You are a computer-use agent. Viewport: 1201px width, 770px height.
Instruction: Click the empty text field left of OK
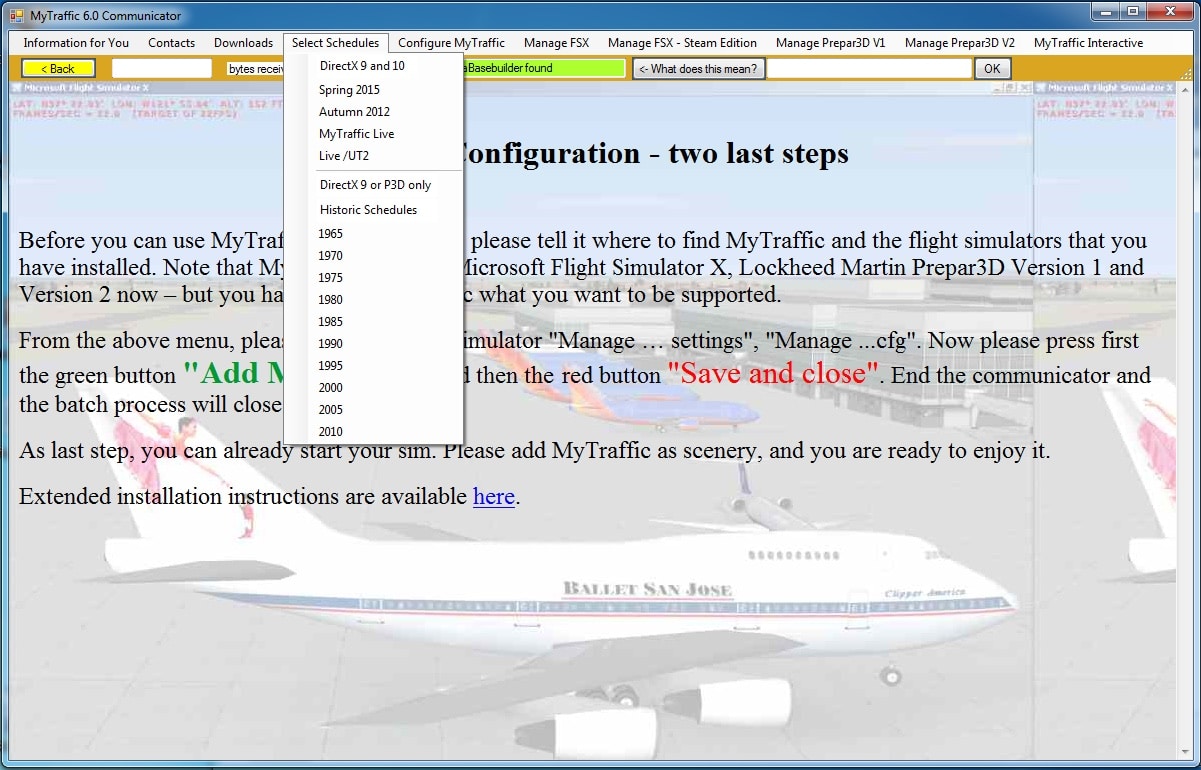[x=868, y=69]
